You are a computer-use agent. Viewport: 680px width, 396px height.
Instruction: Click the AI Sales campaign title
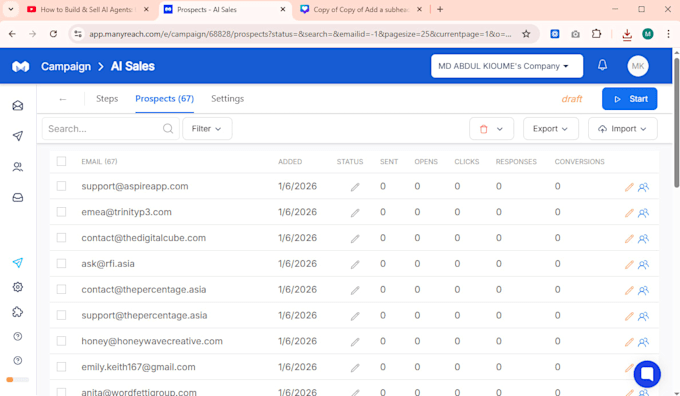pyautogui.click(x=133, y=66)
